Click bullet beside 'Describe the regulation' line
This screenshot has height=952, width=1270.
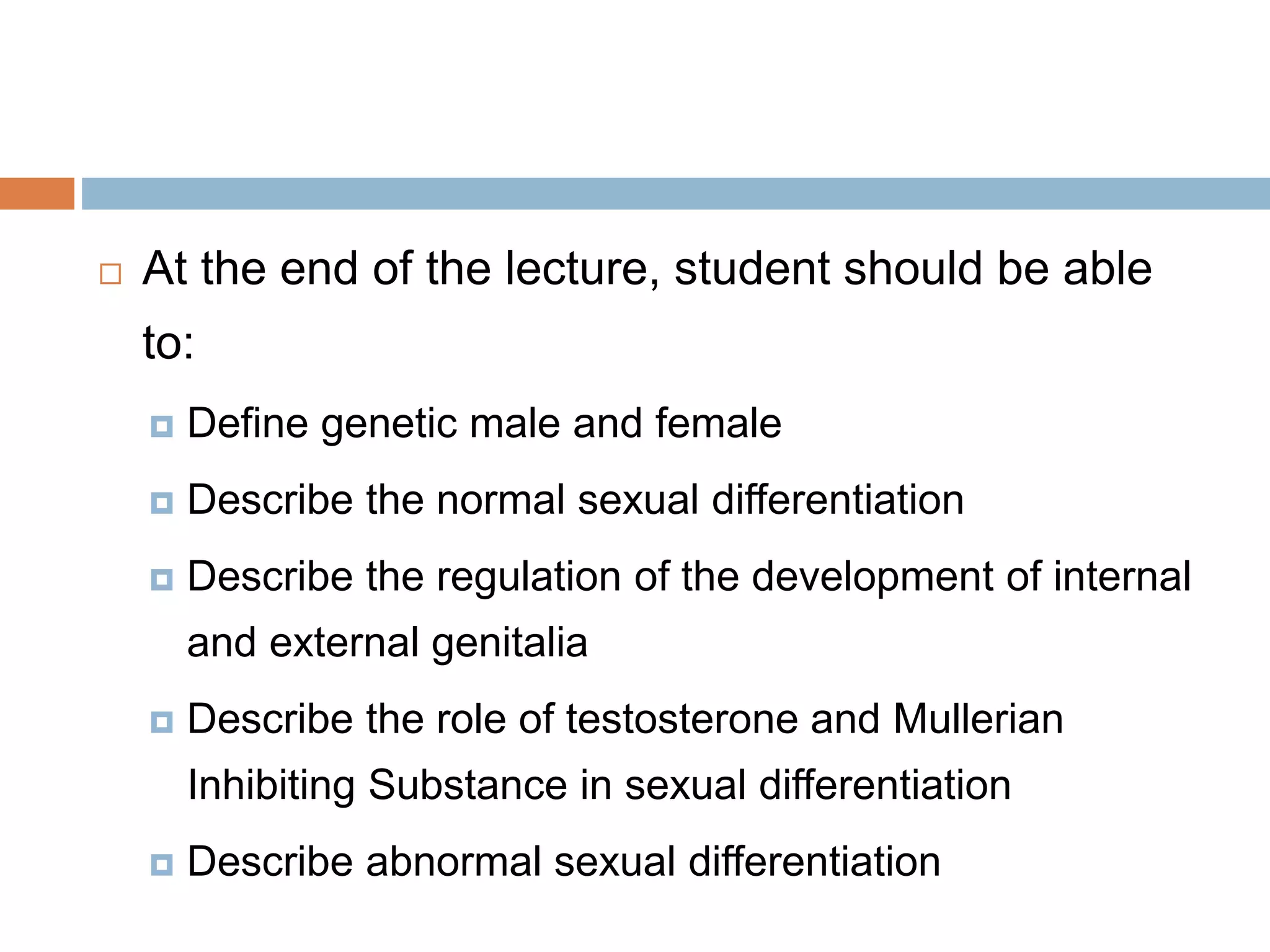coord(162,580)
